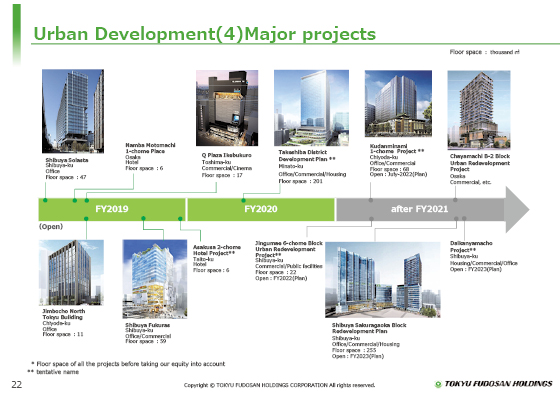Click the Takeshiba District Development rendering
The image size is (560, 396).
coord(311,107)
